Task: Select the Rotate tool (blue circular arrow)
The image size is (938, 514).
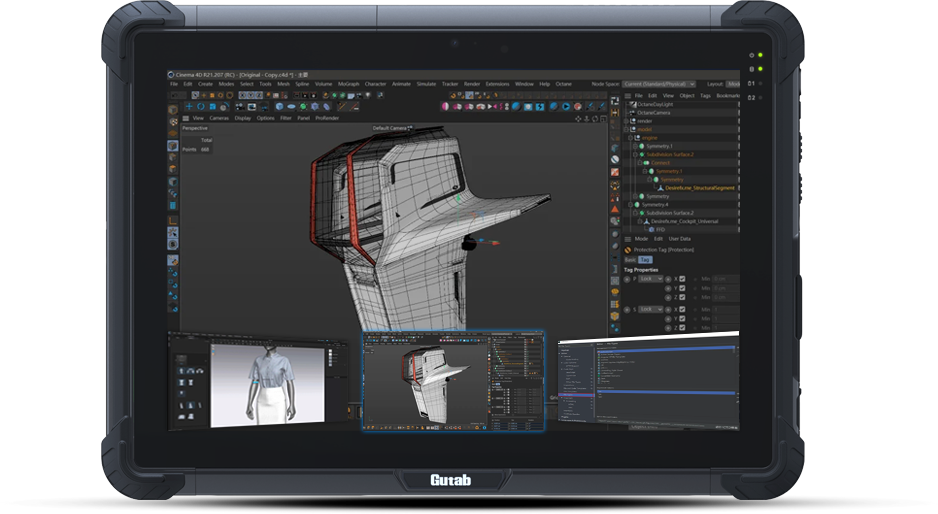Action: pyautogui.click(x=201, y=107)
